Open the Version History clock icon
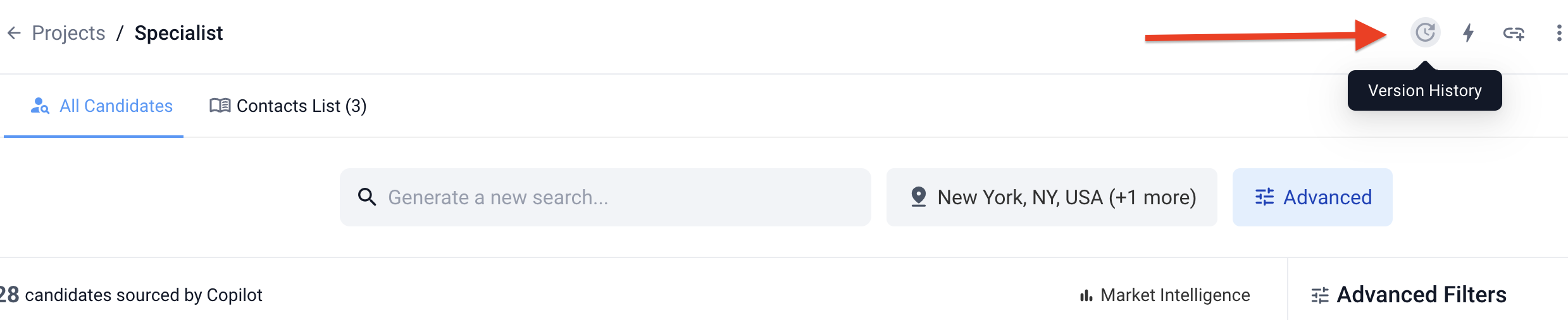This screenshot has height=320, width=1568. (1425, 32)
